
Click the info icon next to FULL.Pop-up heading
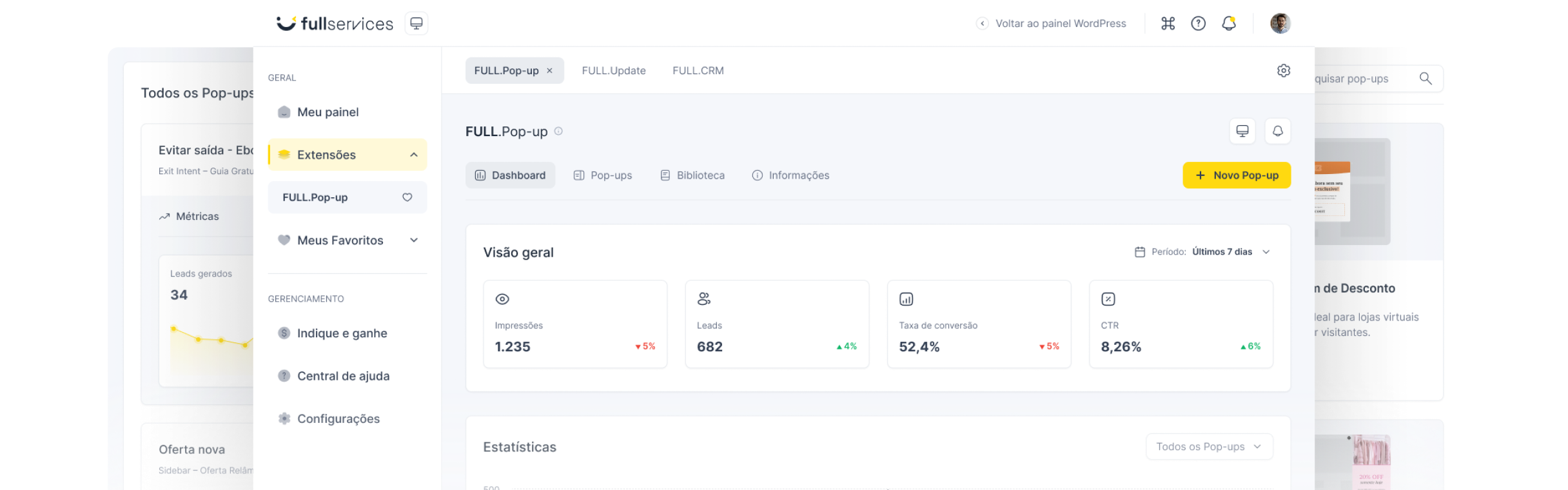click(x=558, y=132)
